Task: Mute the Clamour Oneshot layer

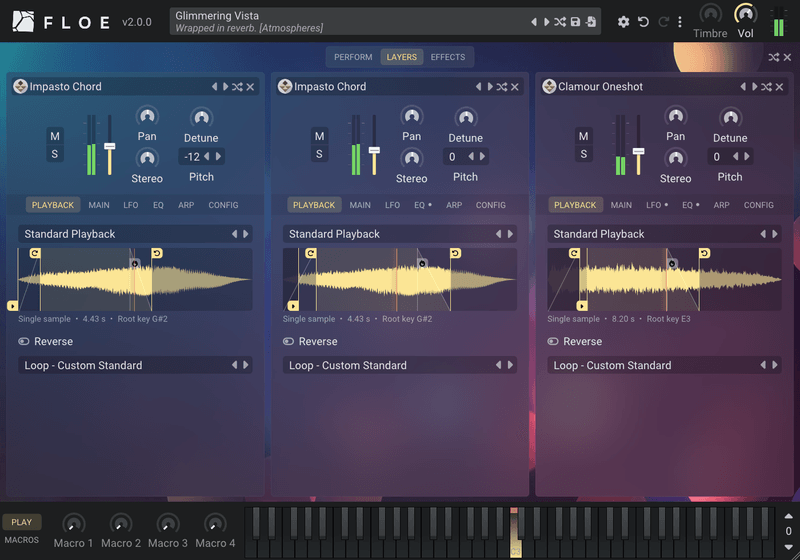Action: point(584,136)
